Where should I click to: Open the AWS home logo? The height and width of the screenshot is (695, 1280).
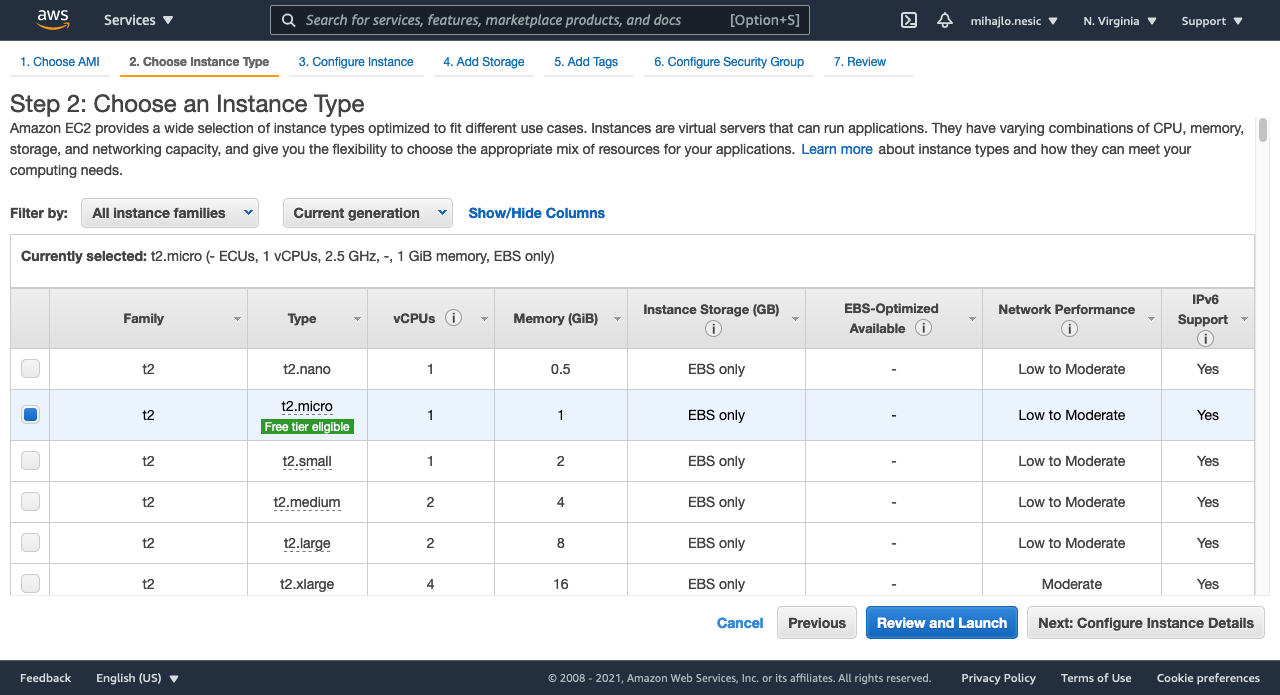pyautogui.click(x=52, y=19)
